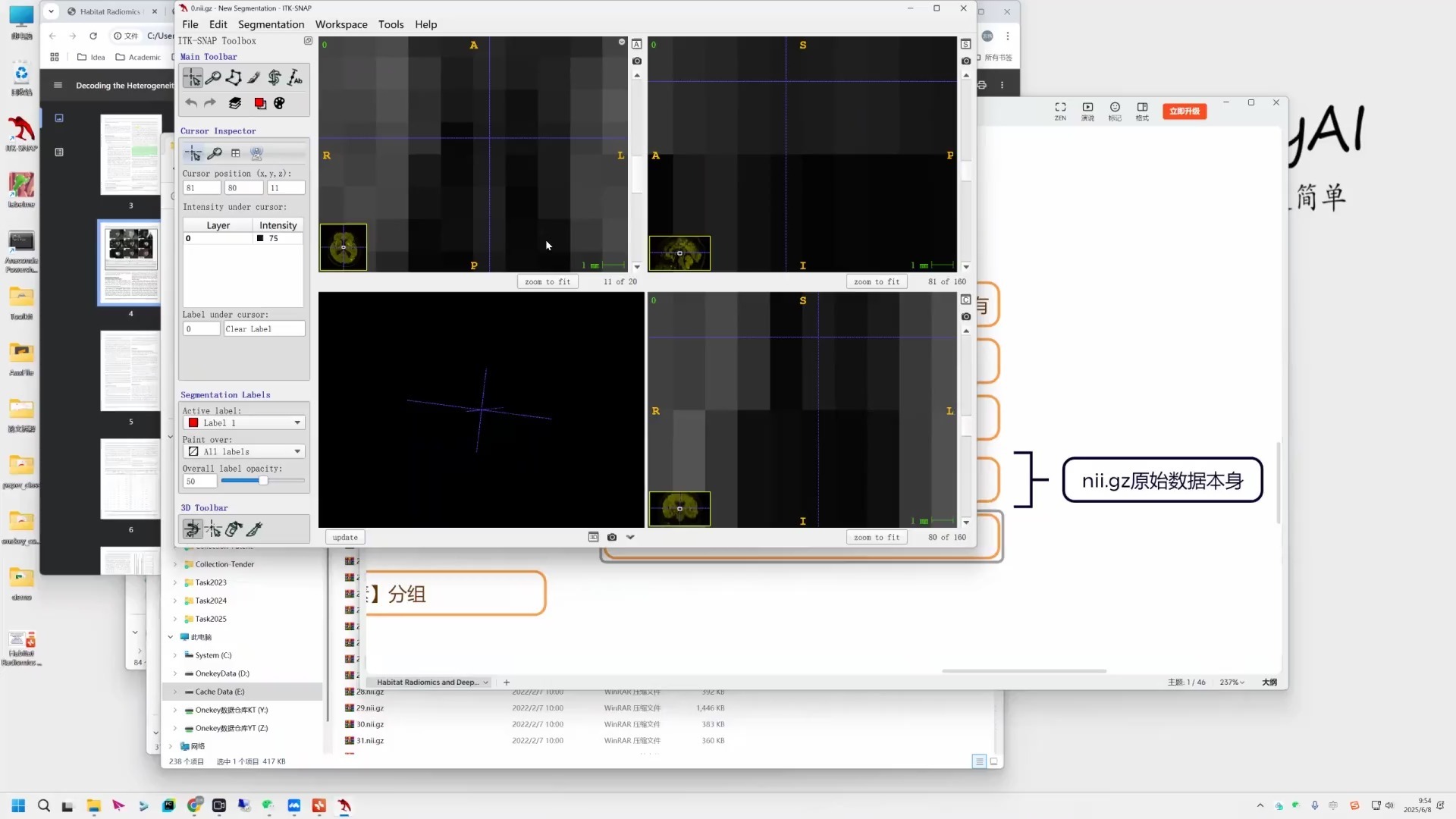Expand Task2025 folder in file tree

point(175,619)
